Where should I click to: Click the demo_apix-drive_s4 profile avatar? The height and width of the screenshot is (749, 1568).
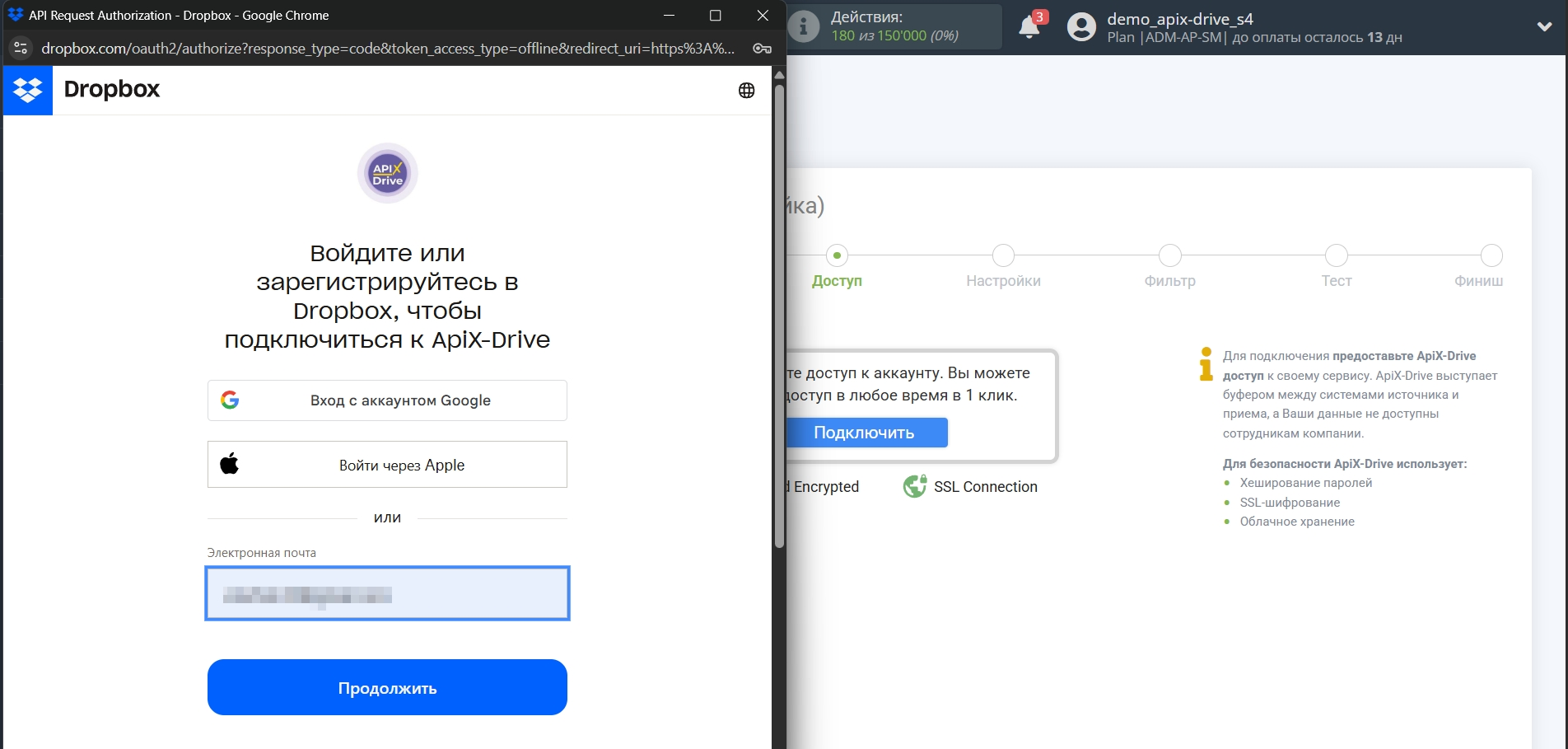[1080, 27]
